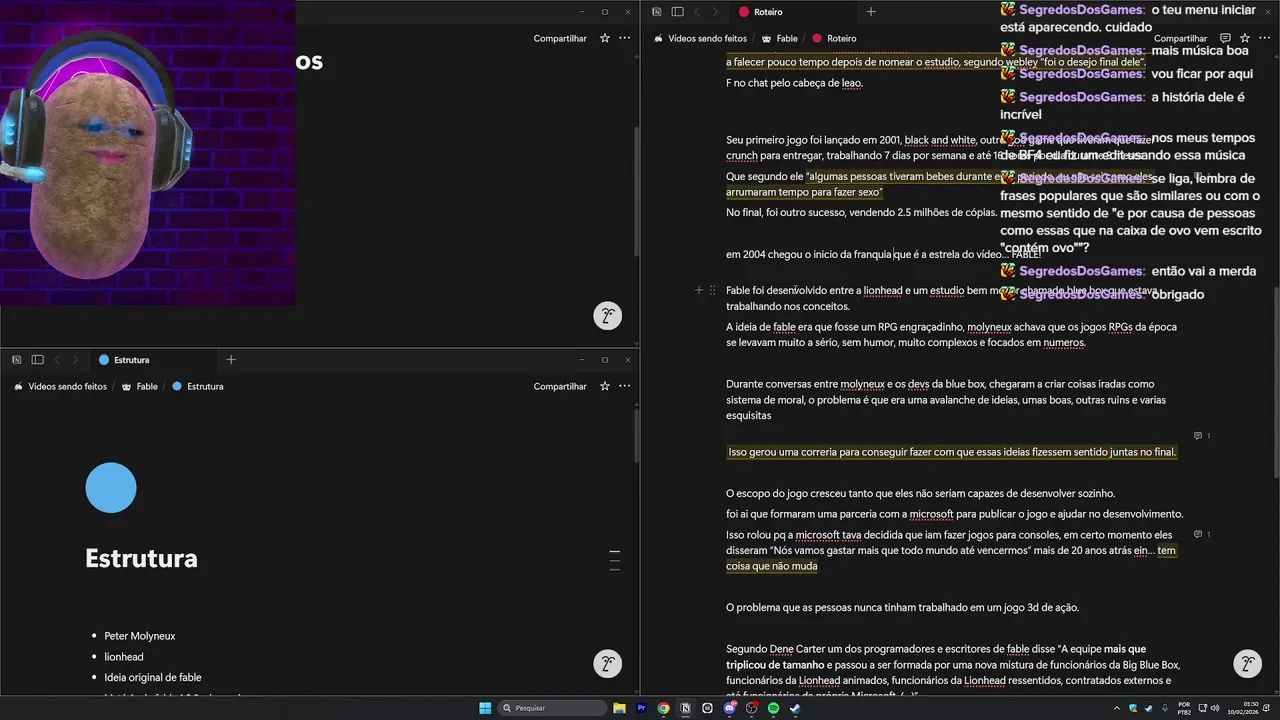Open 'Vídeos sendo feitos' breadcrumb in Estrutura window
This screenshot has height=720, width=1280.
coord(60,386)
